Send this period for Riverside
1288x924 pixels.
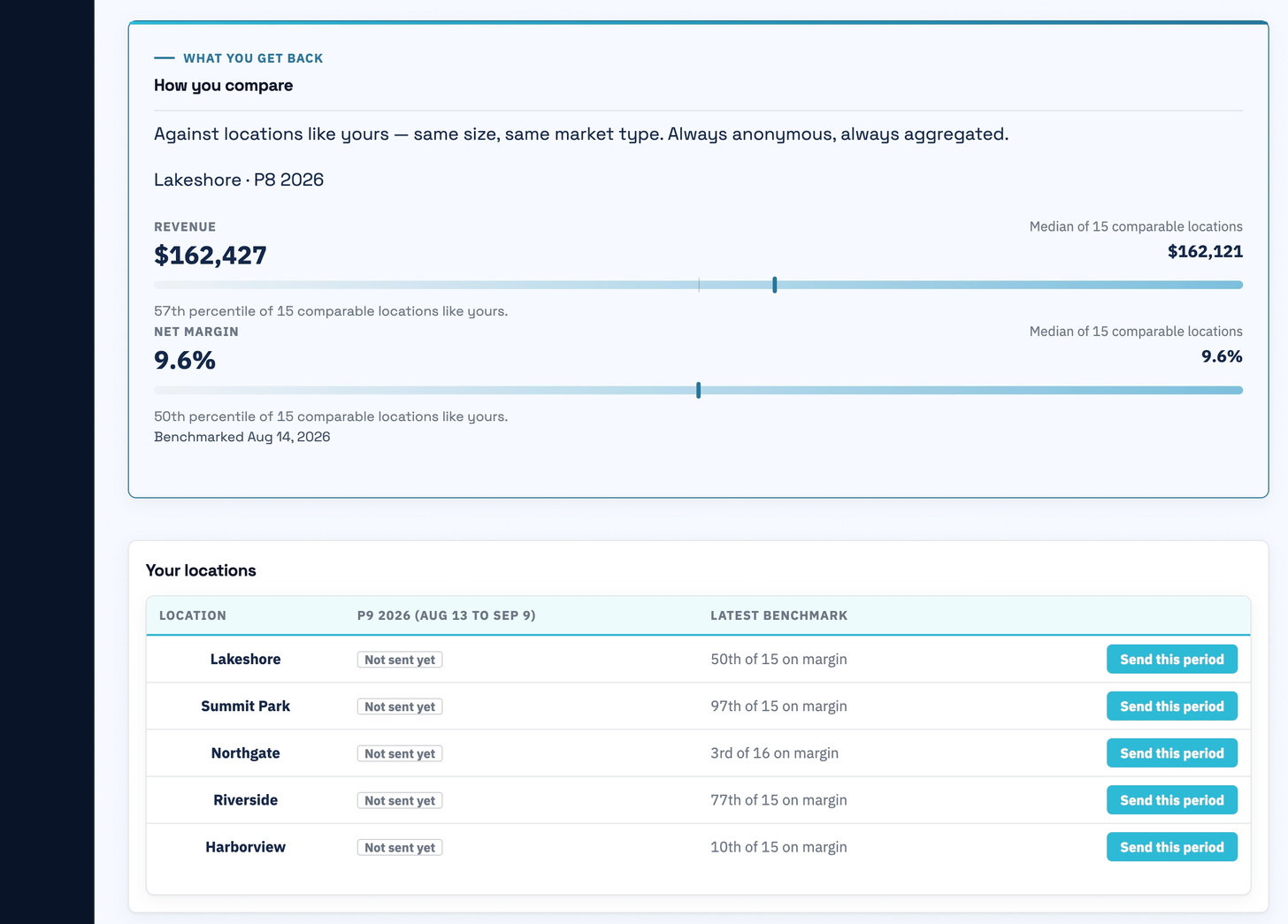coord(1172,799)
